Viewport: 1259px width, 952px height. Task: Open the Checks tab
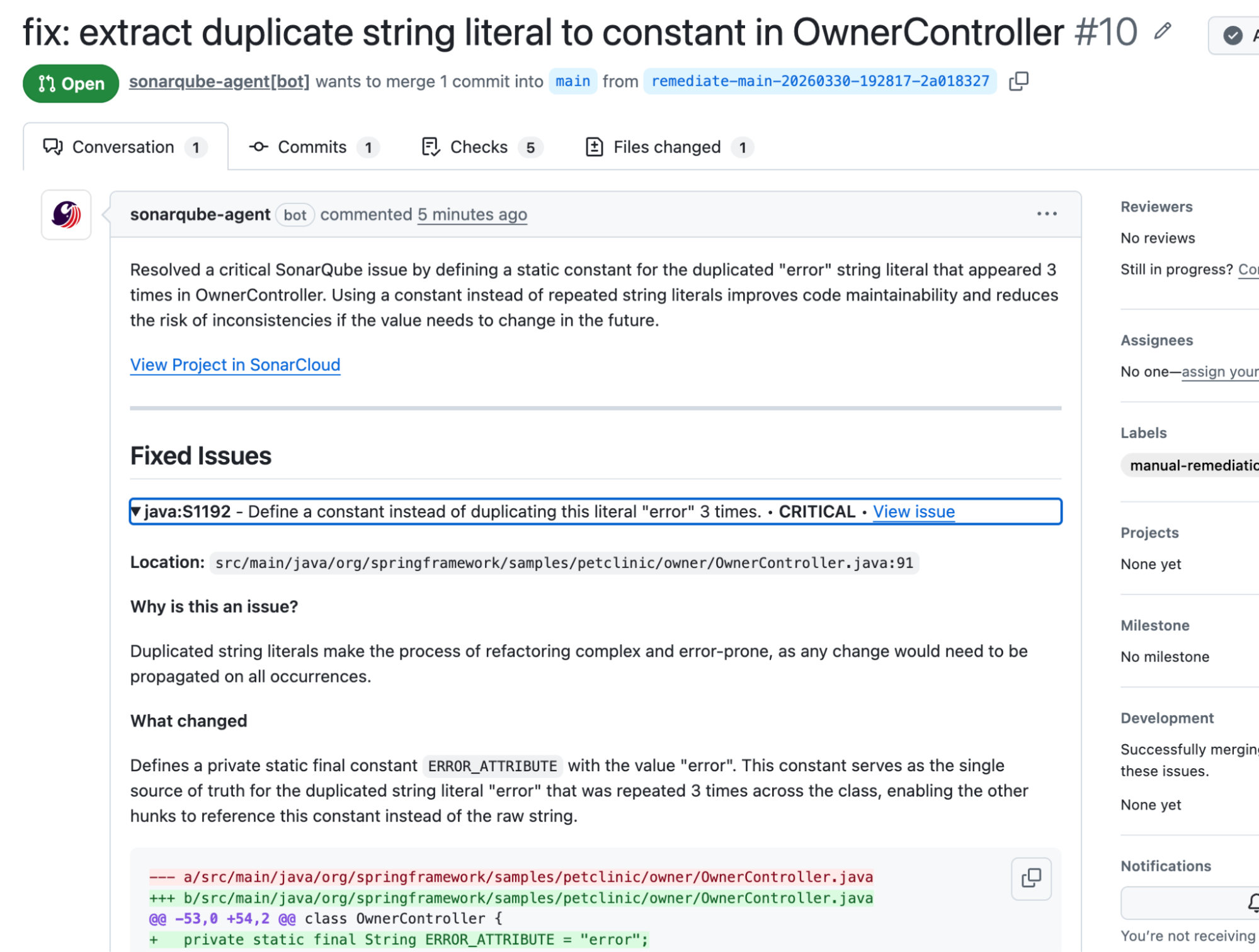point(481,147)
